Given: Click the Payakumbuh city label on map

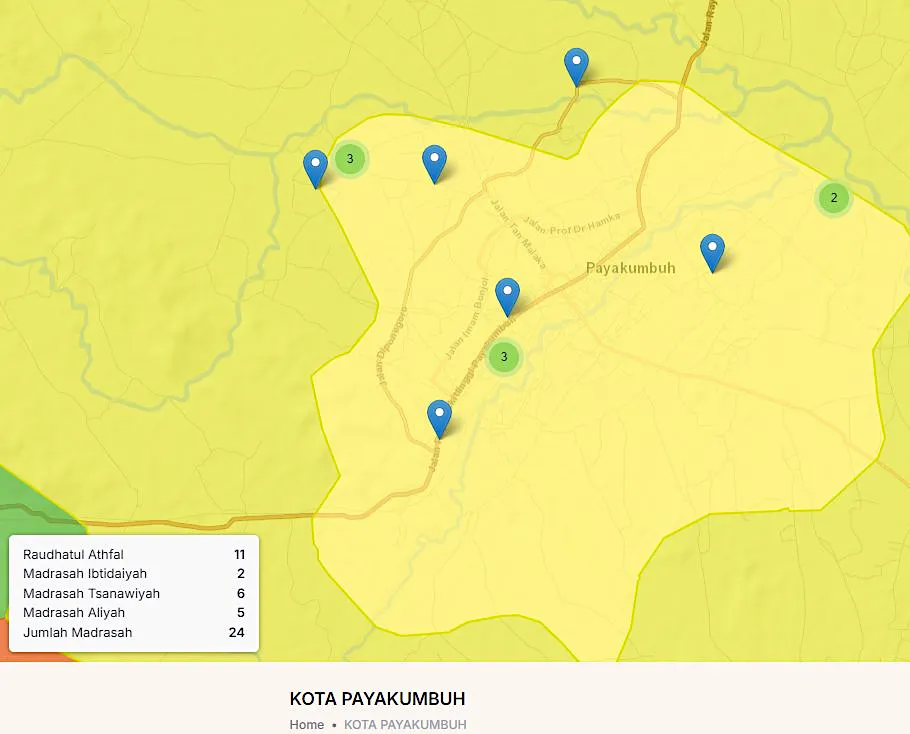Looking at the screenshot, I should [x=630, y=268].
